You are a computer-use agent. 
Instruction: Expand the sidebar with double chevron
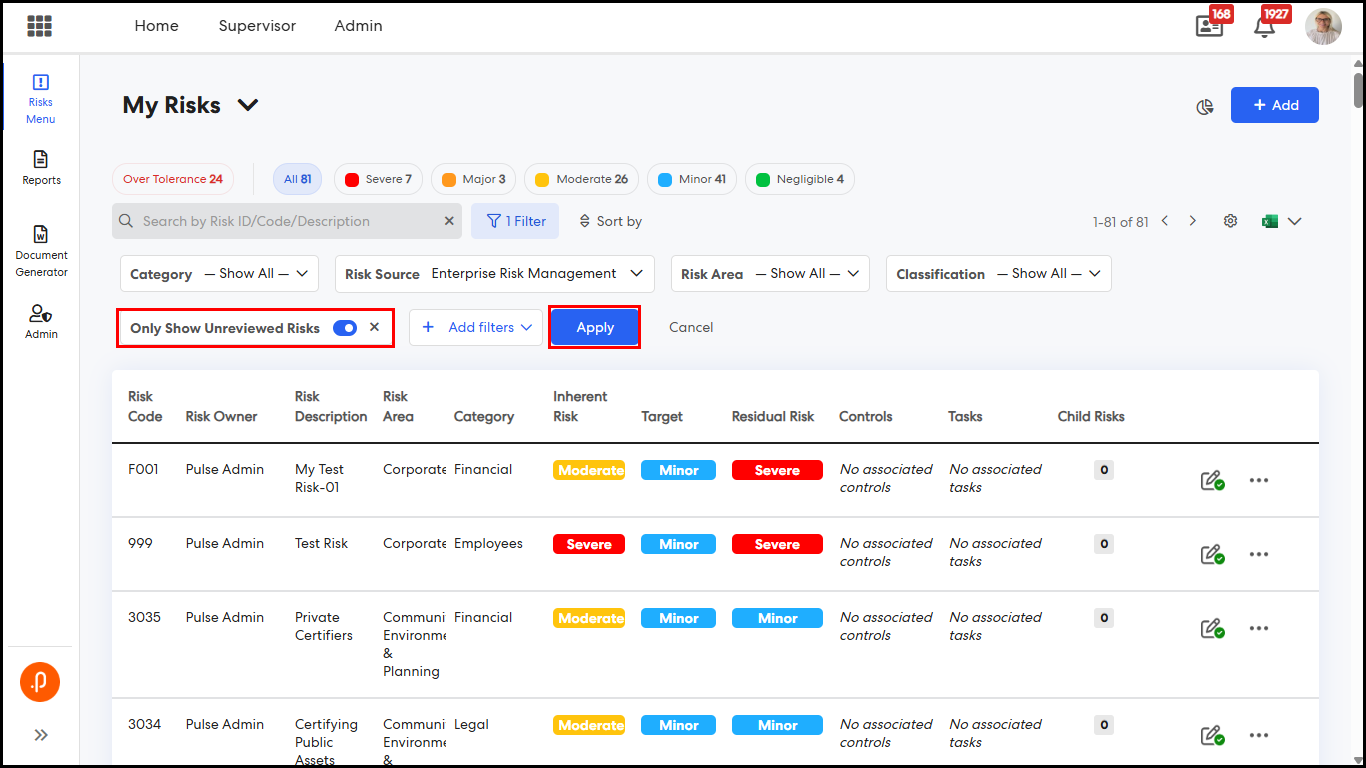tap(41, 735)
